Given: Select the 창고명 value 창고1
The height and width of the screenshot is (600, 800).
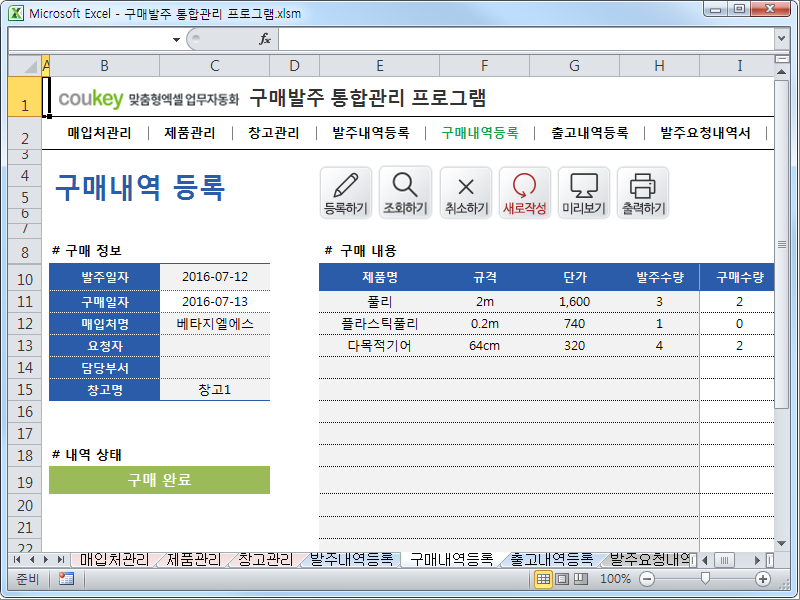Looking at the screenshot, I should click(x=215, y=390).
